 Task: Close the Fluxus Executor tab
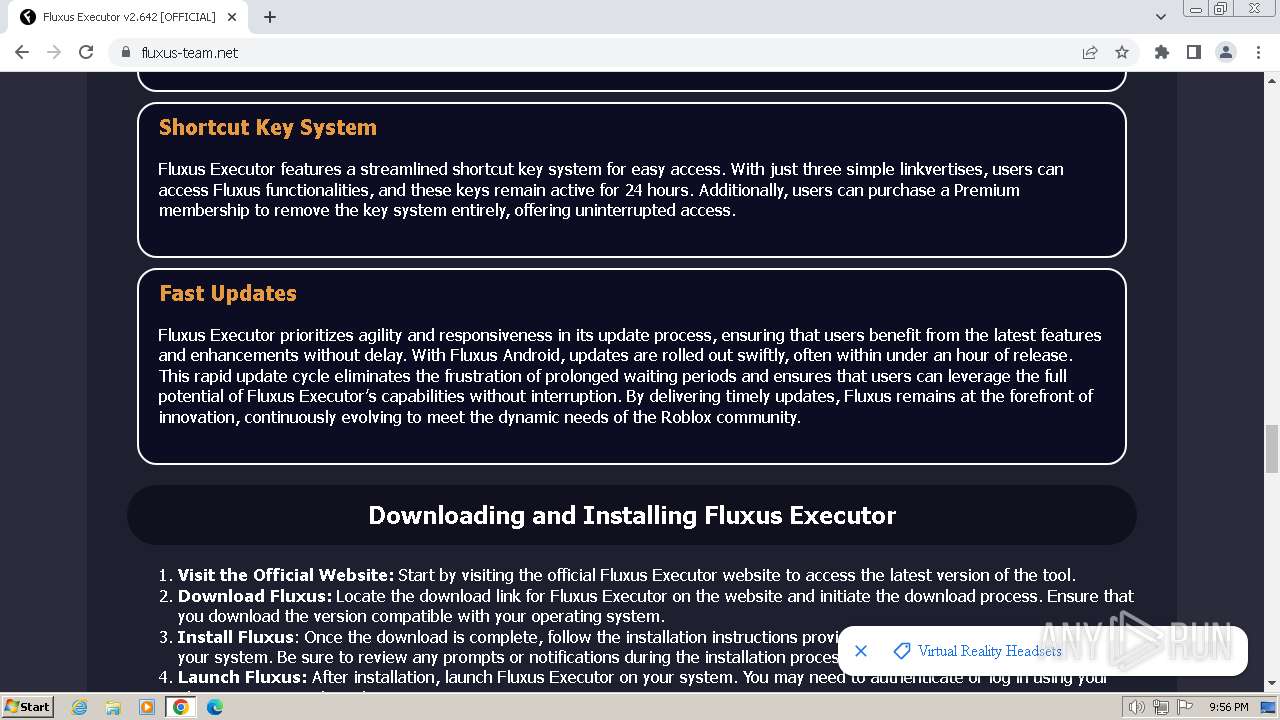pyautogui.click(x=231, y=17)
